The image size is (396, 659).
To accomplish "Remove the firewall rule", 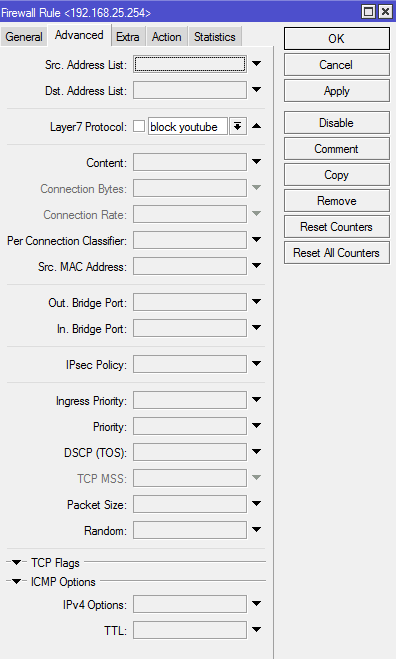I will 336,201.
